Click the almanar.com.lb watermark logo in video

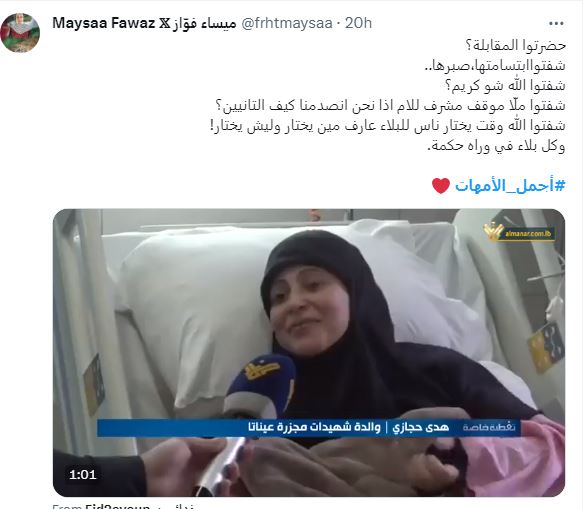point(519,232)
